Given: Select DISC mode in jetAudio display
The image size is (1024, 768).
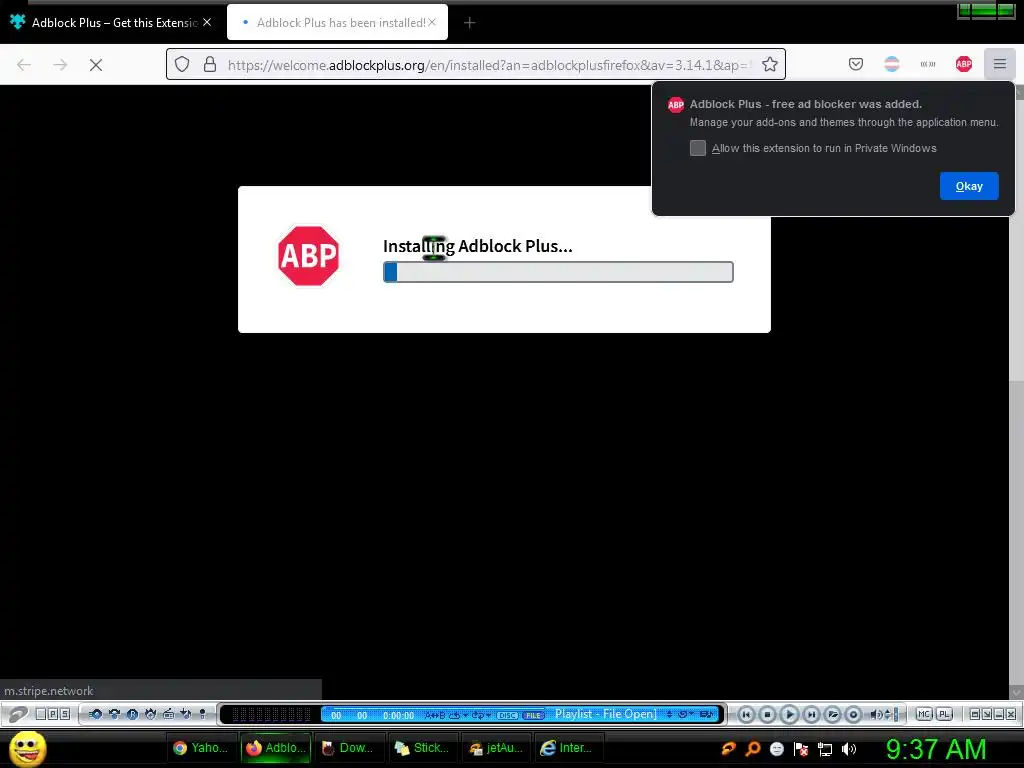Looking at the screenshot, I should pyautogui.click(x=507, y=715).
